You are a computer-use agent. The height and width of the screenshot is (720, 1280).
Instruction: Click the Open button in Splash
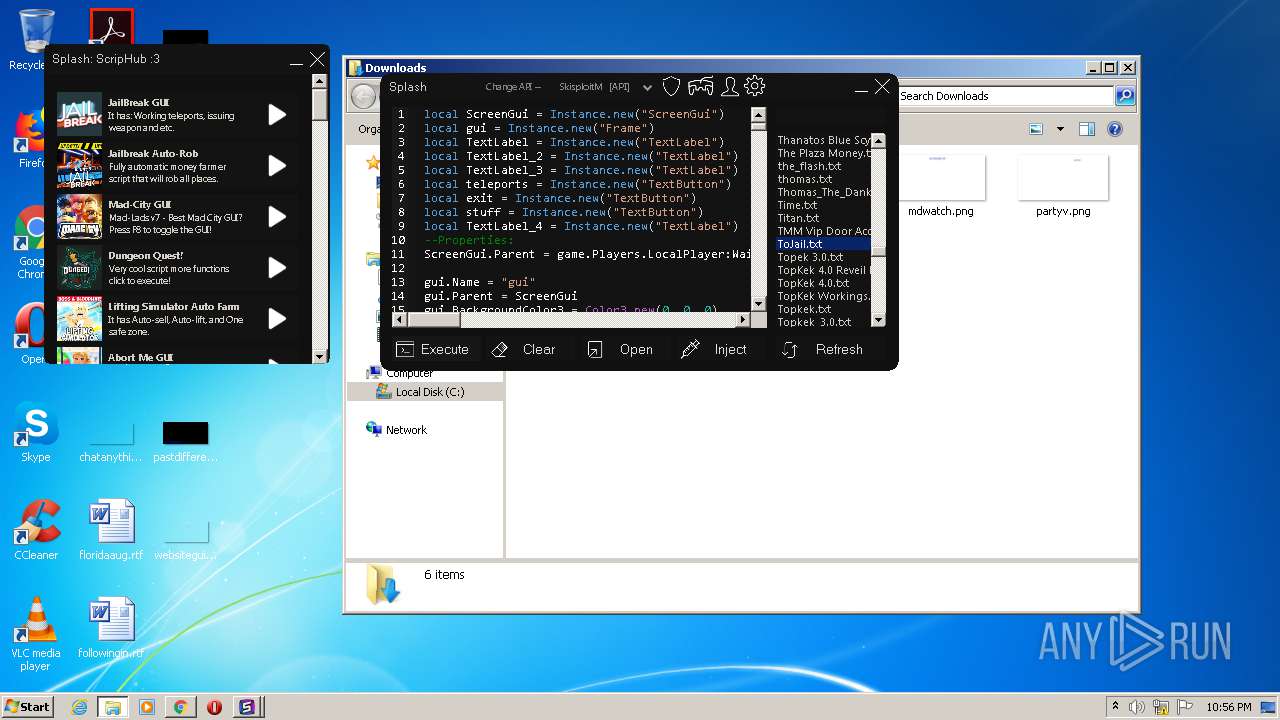coord(620,349)
